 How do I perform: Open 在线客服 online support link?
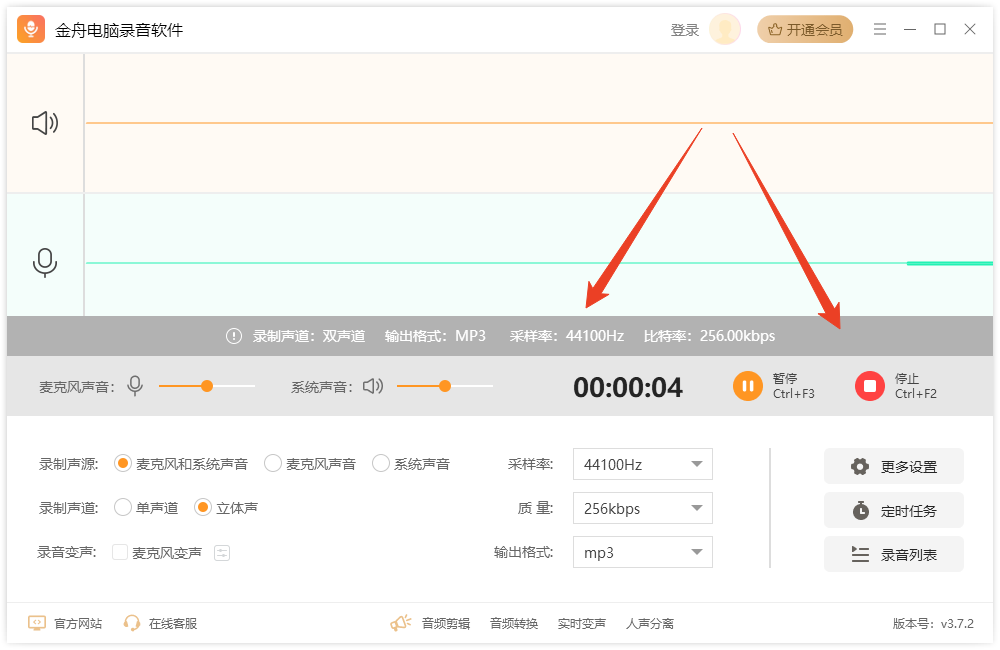tap(173, 623)
